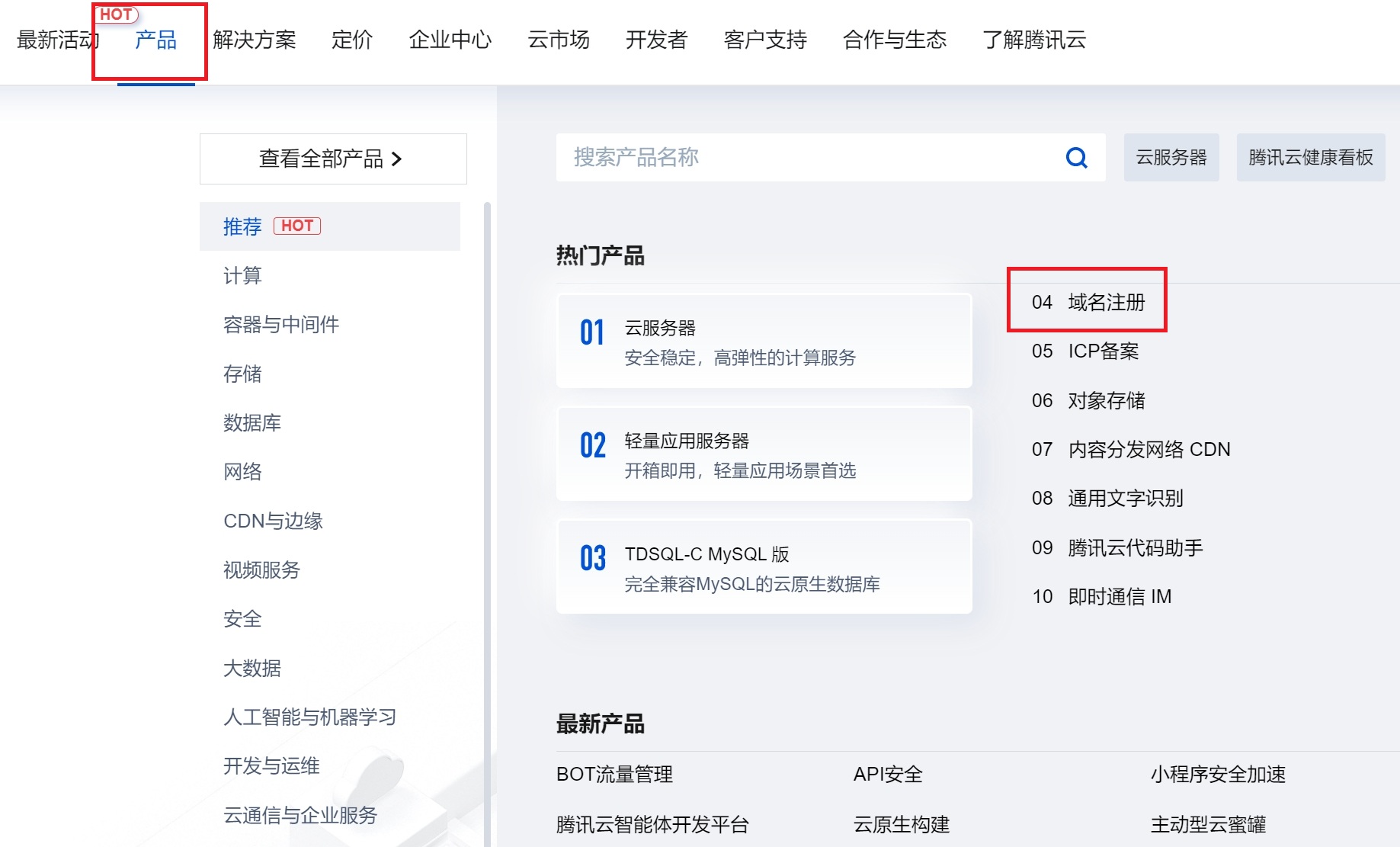1400x847 pixels.
Task: Select the 计算 category
Action: click(x=242, y=275)
